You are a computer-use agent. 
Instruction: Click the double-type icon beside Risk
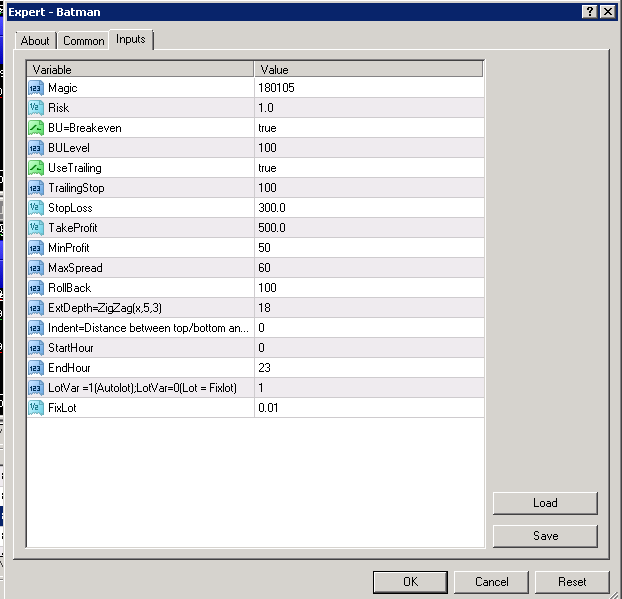[x=36, y=108]
